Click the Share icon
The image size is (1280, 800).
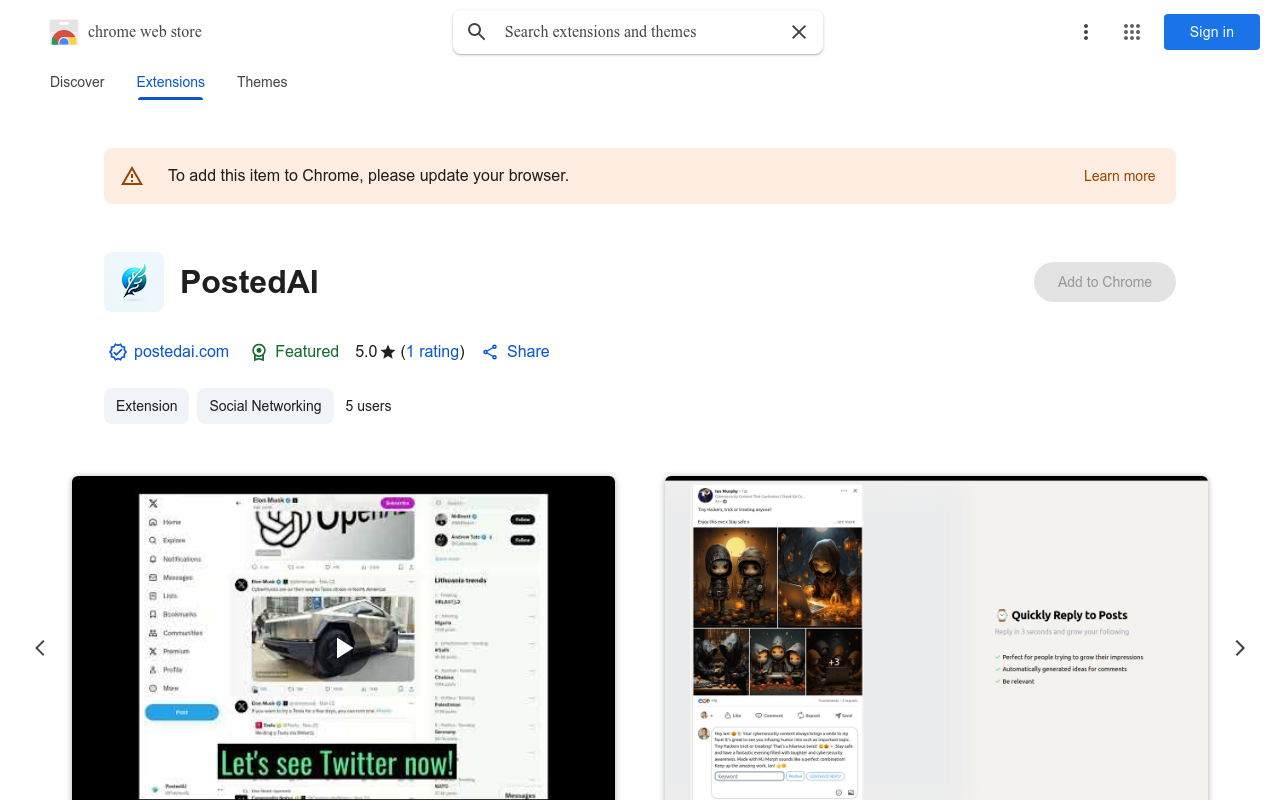(490, 352)
